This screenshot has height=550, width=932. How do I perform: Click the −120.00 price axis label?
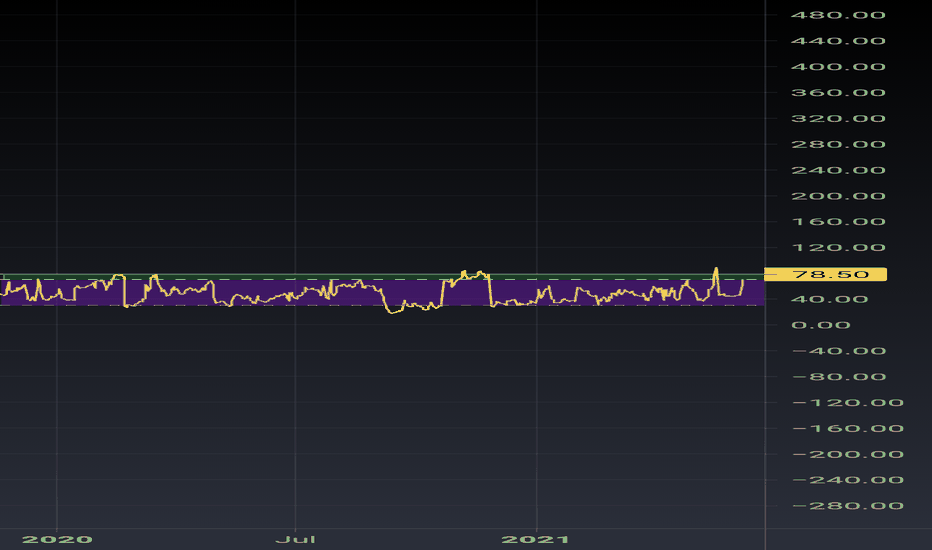click(x=848, y=403)
